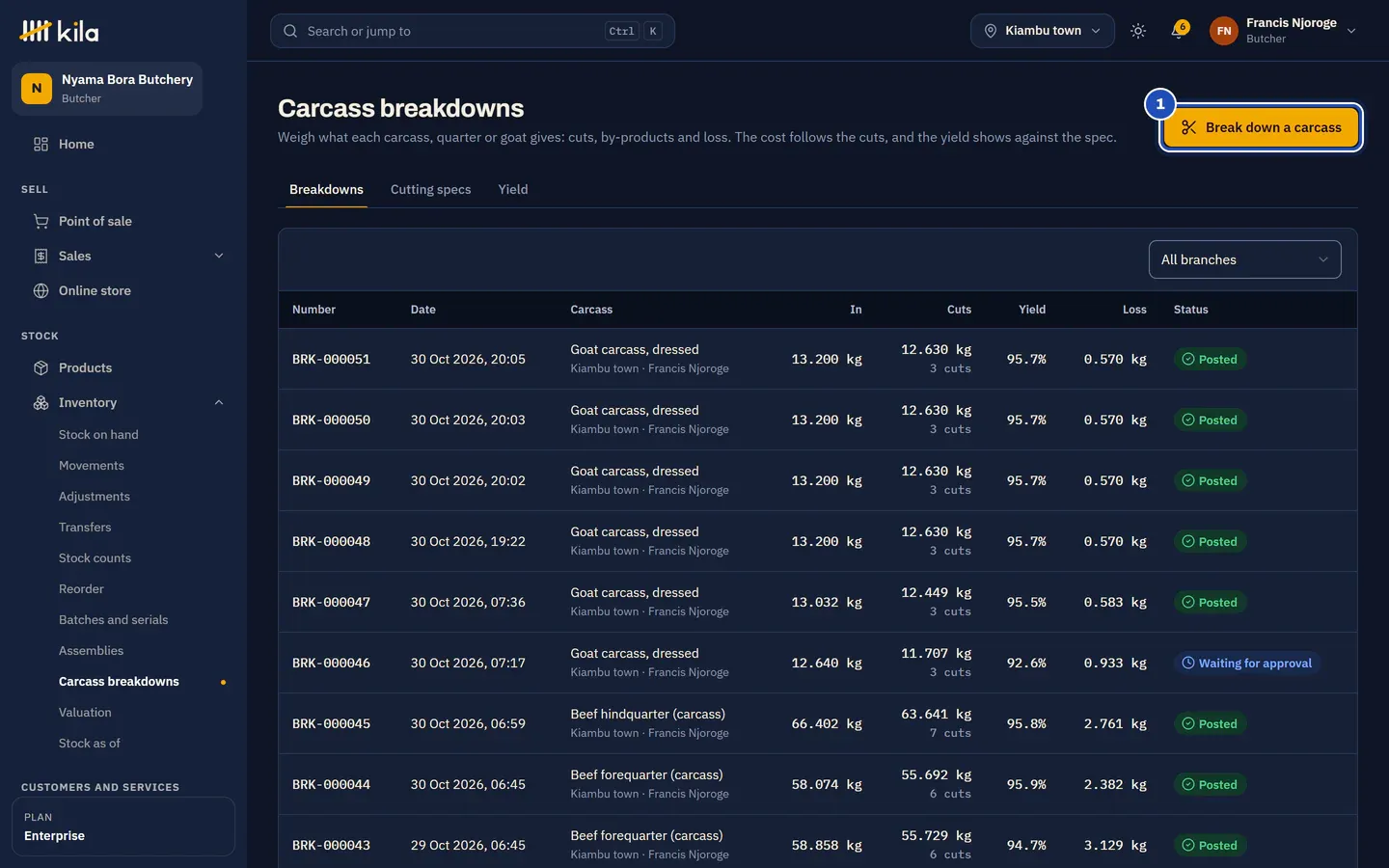1389x868 pixels.
Task: Click the Inventory boxes icon
Action: click(x=41, y=402)
